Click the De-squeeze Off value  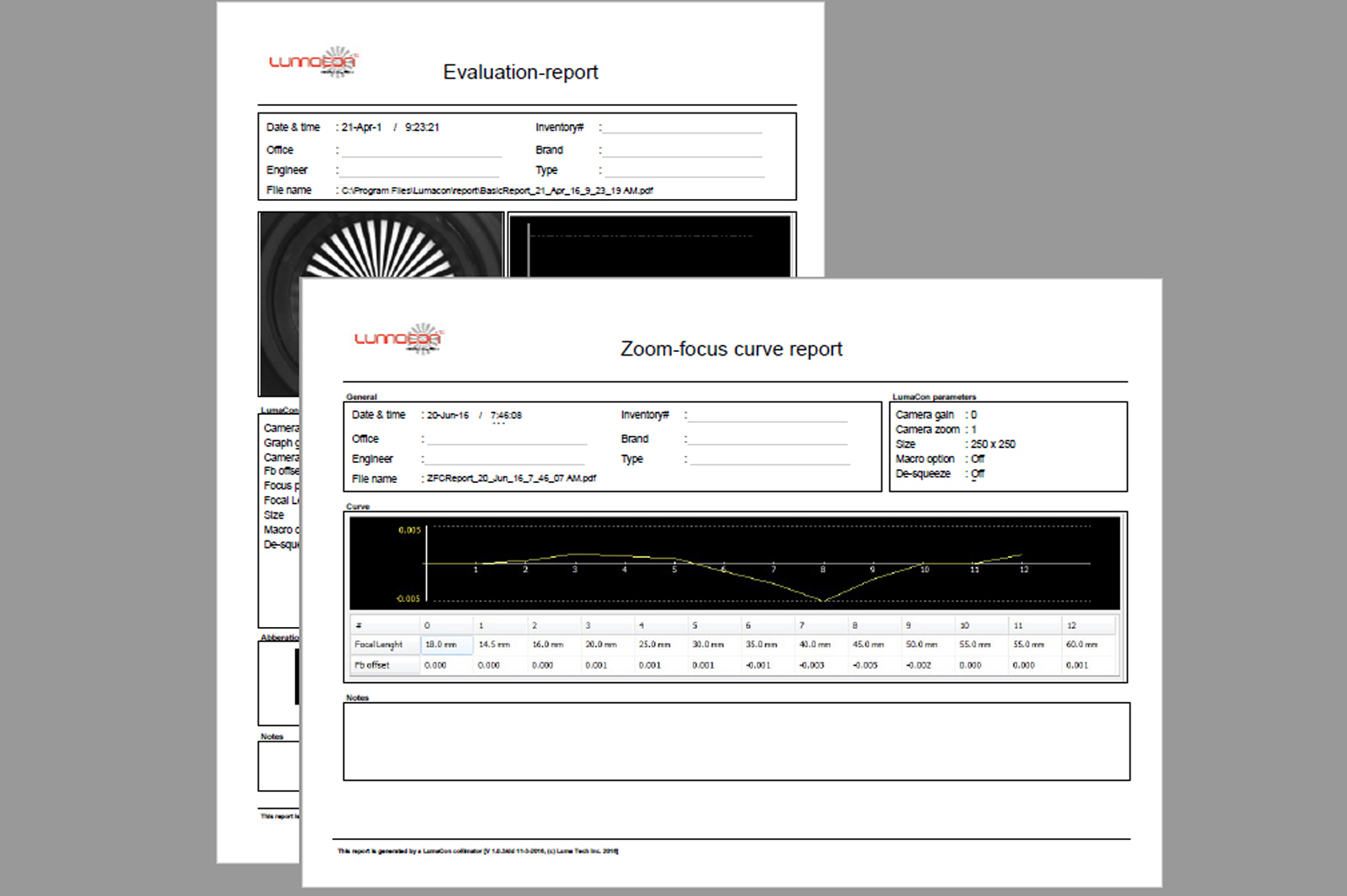click(x=977, y=474)
